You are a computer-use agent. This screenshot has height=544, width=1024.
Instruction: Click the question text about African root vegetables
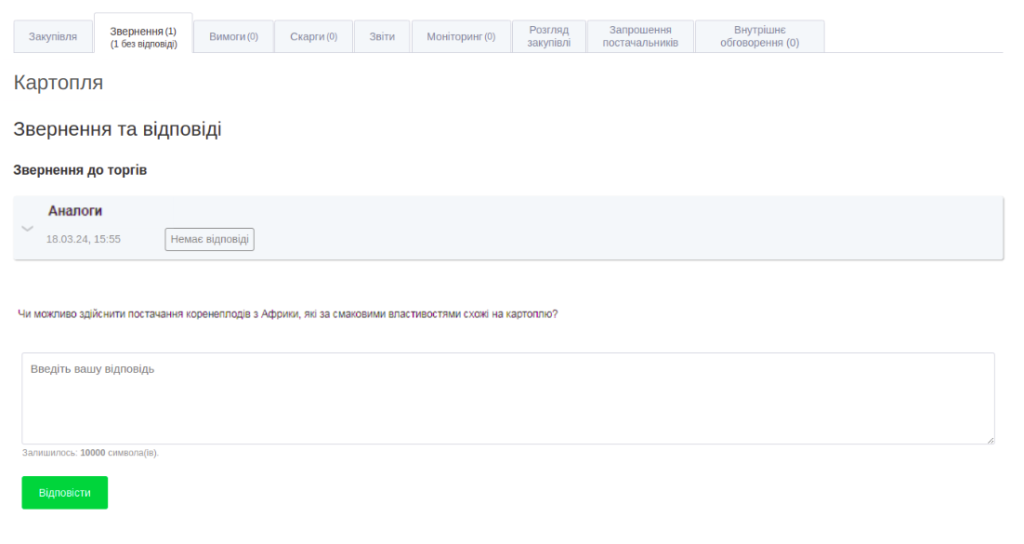(288, 314)
